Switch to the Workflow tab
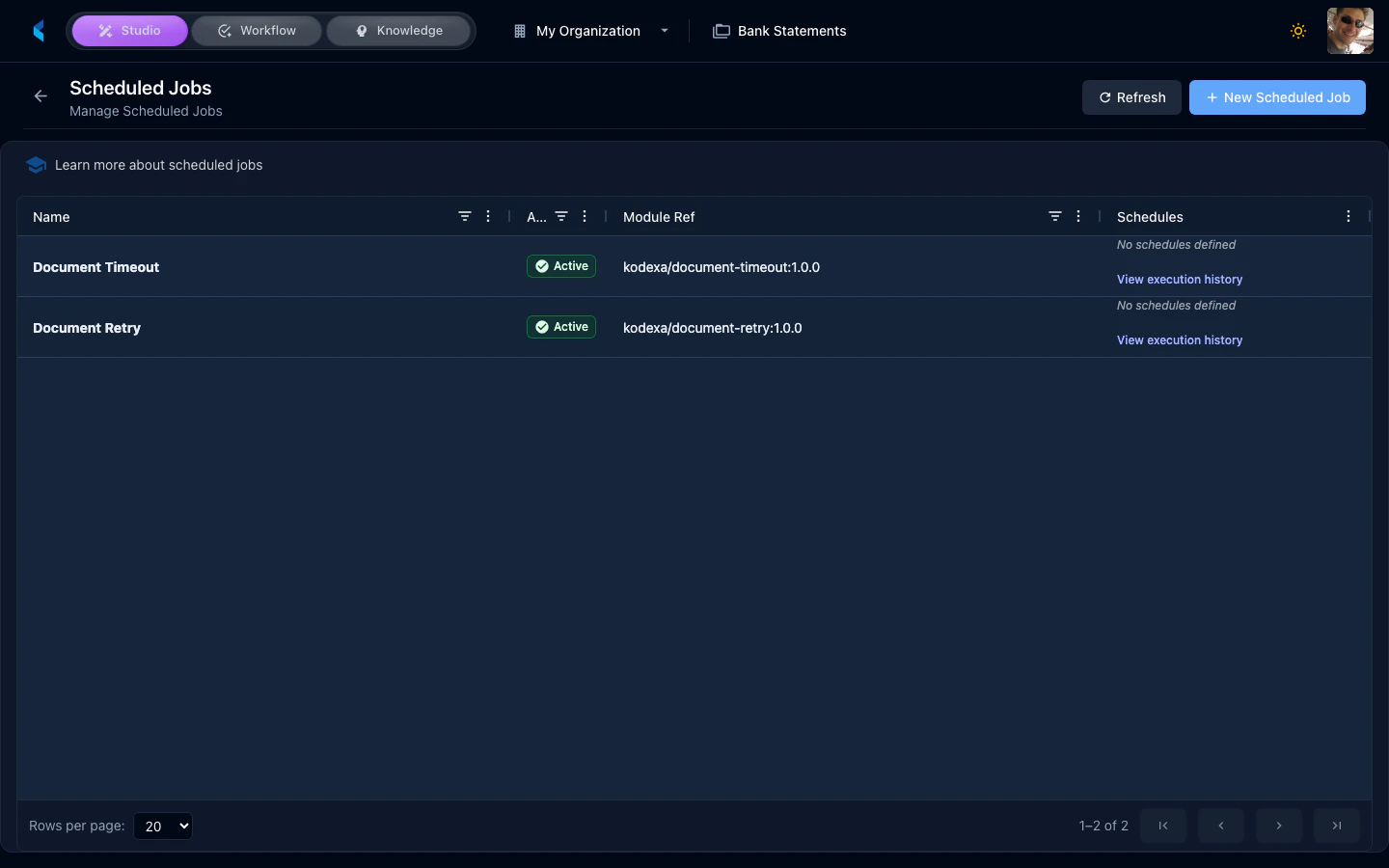Screen dimensions: 1389x868 256,30
